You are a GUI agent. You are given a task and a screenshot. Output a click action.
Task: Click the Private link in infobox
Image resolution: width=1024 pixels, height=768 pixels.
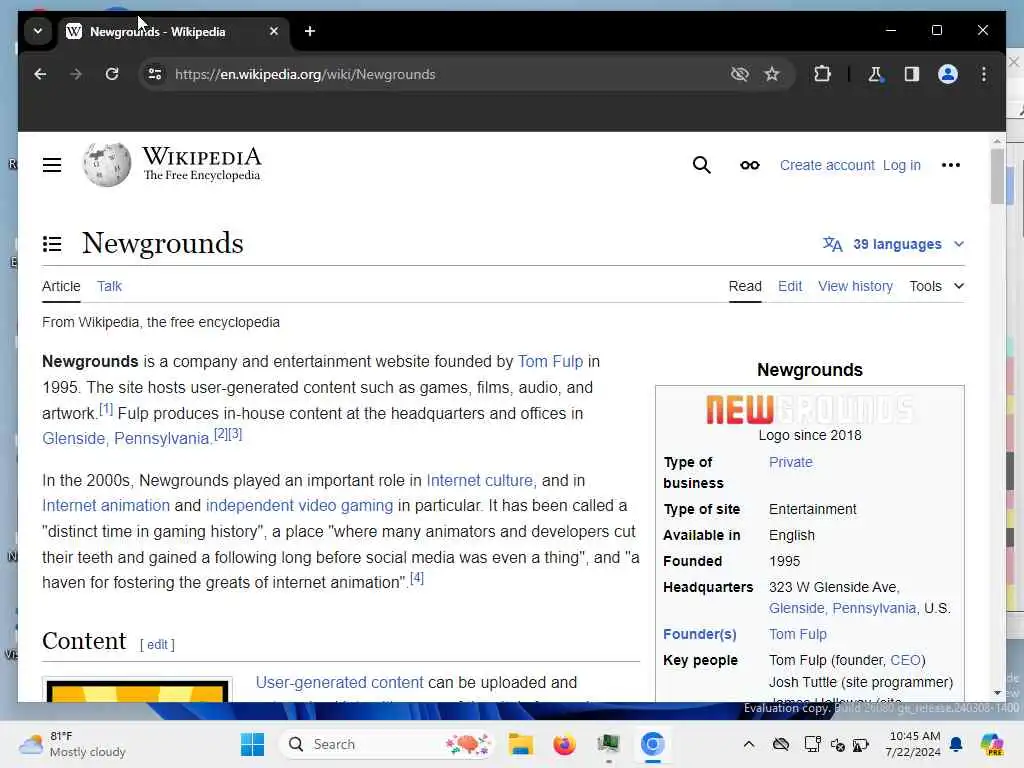[790, 462]
